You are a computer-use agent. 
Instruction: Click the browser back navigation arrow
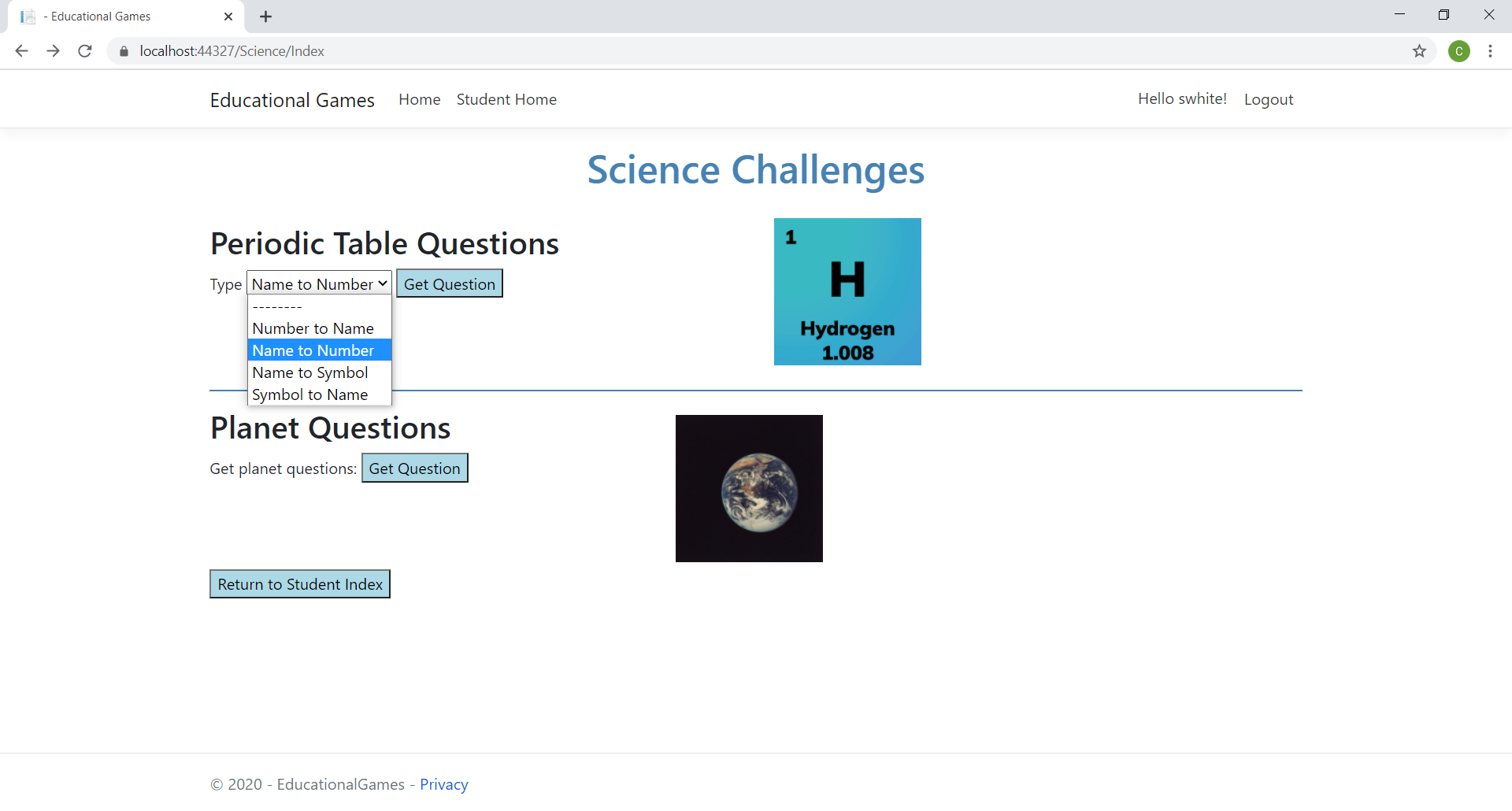tap(20, 50)
